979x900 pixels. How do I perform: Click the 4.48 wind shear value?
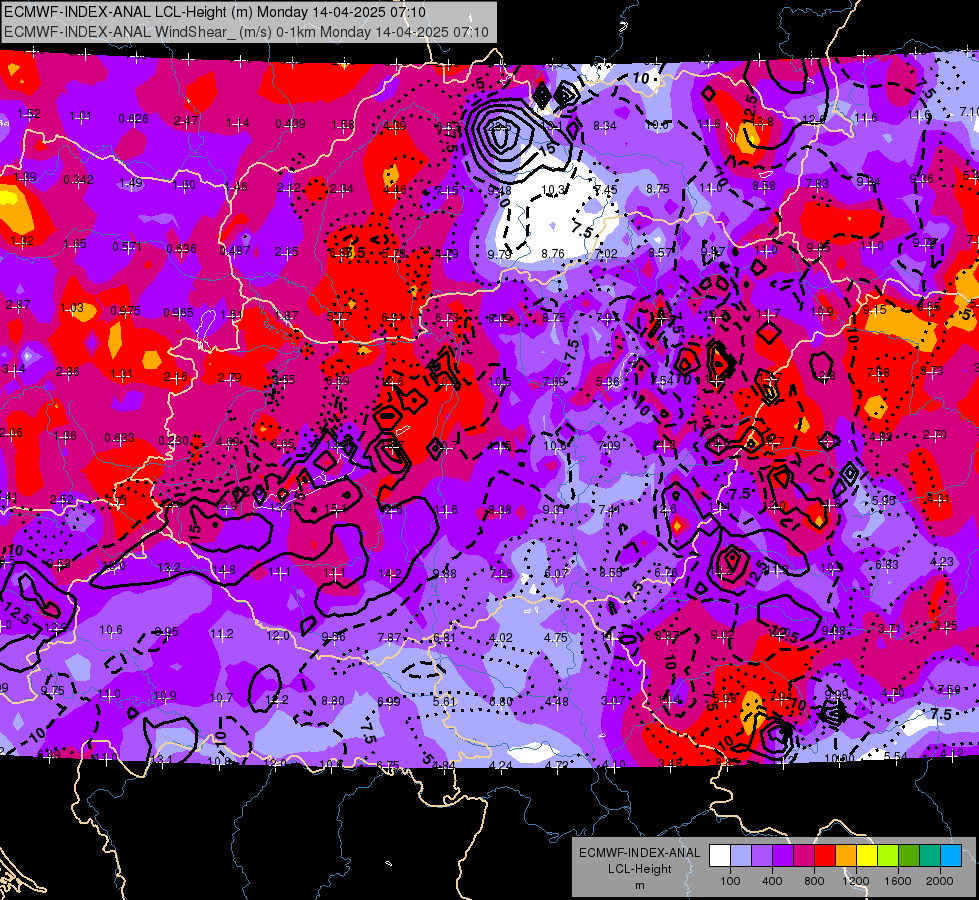tap(556, 702)
